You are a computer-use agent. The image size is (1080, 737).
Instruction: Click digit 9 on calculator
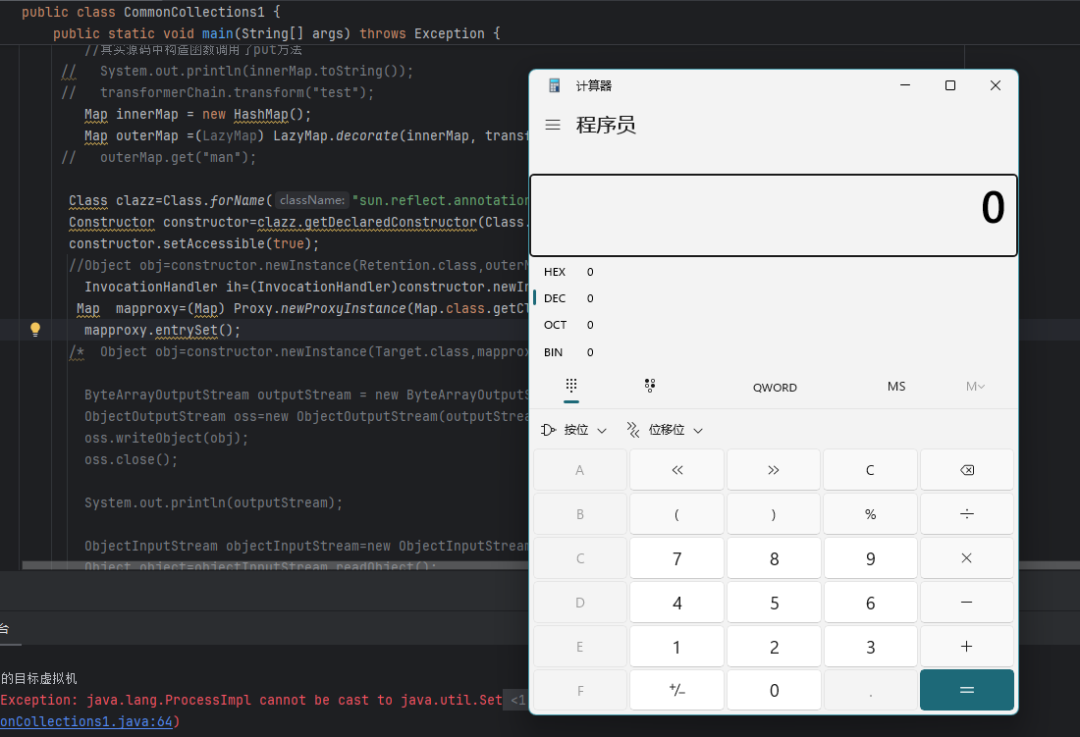[870, 558]
